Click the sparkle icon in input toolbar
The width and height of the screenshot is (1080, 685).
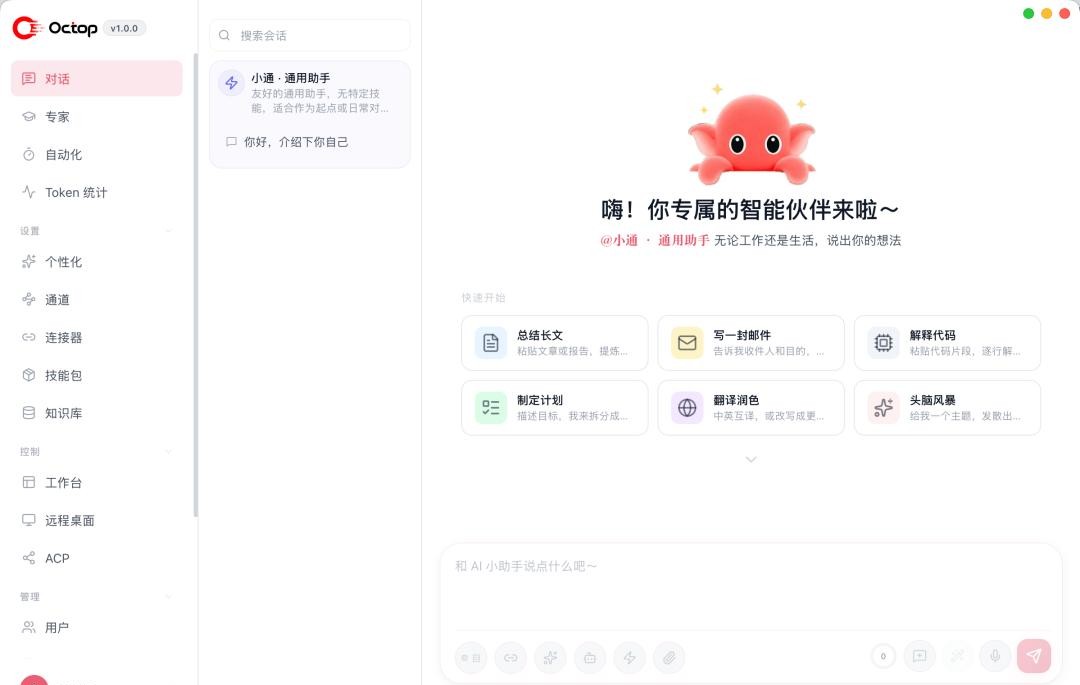click(550, 657)
